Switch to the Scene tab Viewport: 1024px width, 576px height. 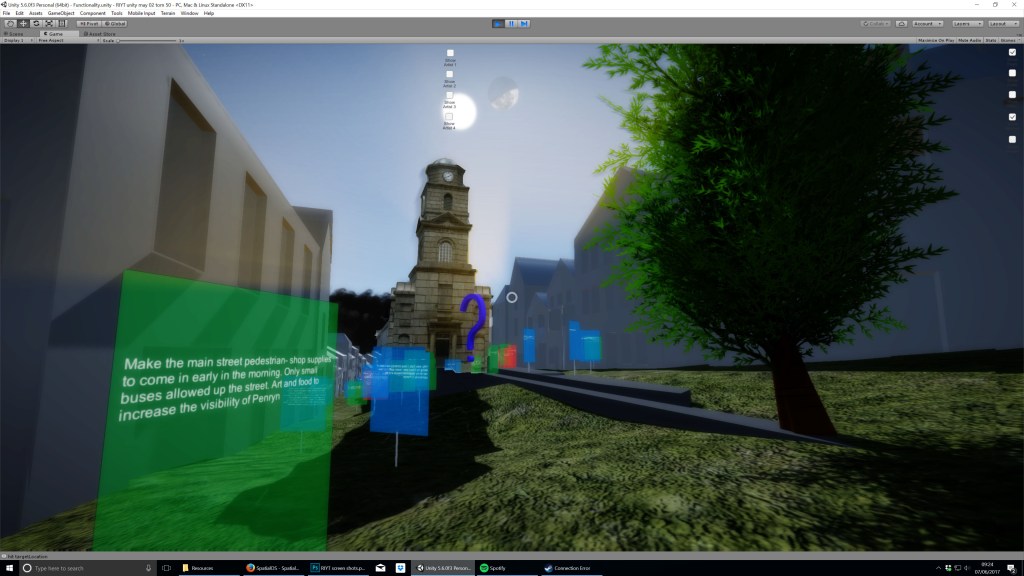pyautogui.click(x=16, y=33)
